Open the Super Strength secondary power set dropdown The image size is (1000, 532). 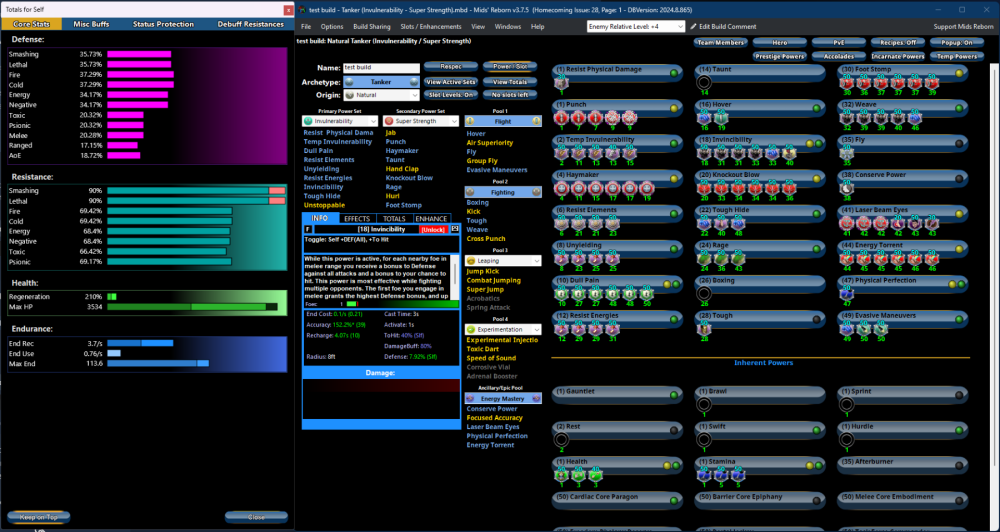point(421,121)
